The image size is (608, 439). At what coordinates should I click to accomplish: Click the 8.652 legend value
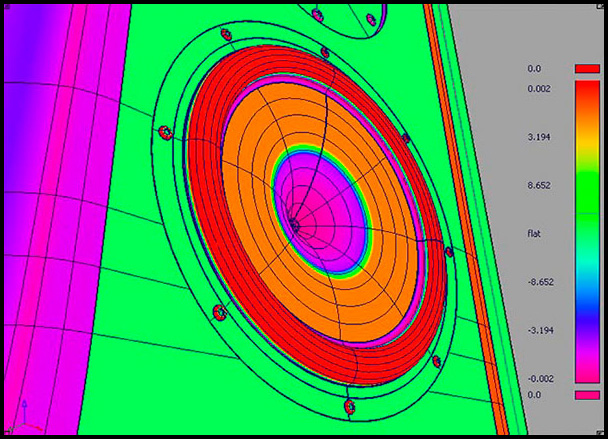[538, 185]
